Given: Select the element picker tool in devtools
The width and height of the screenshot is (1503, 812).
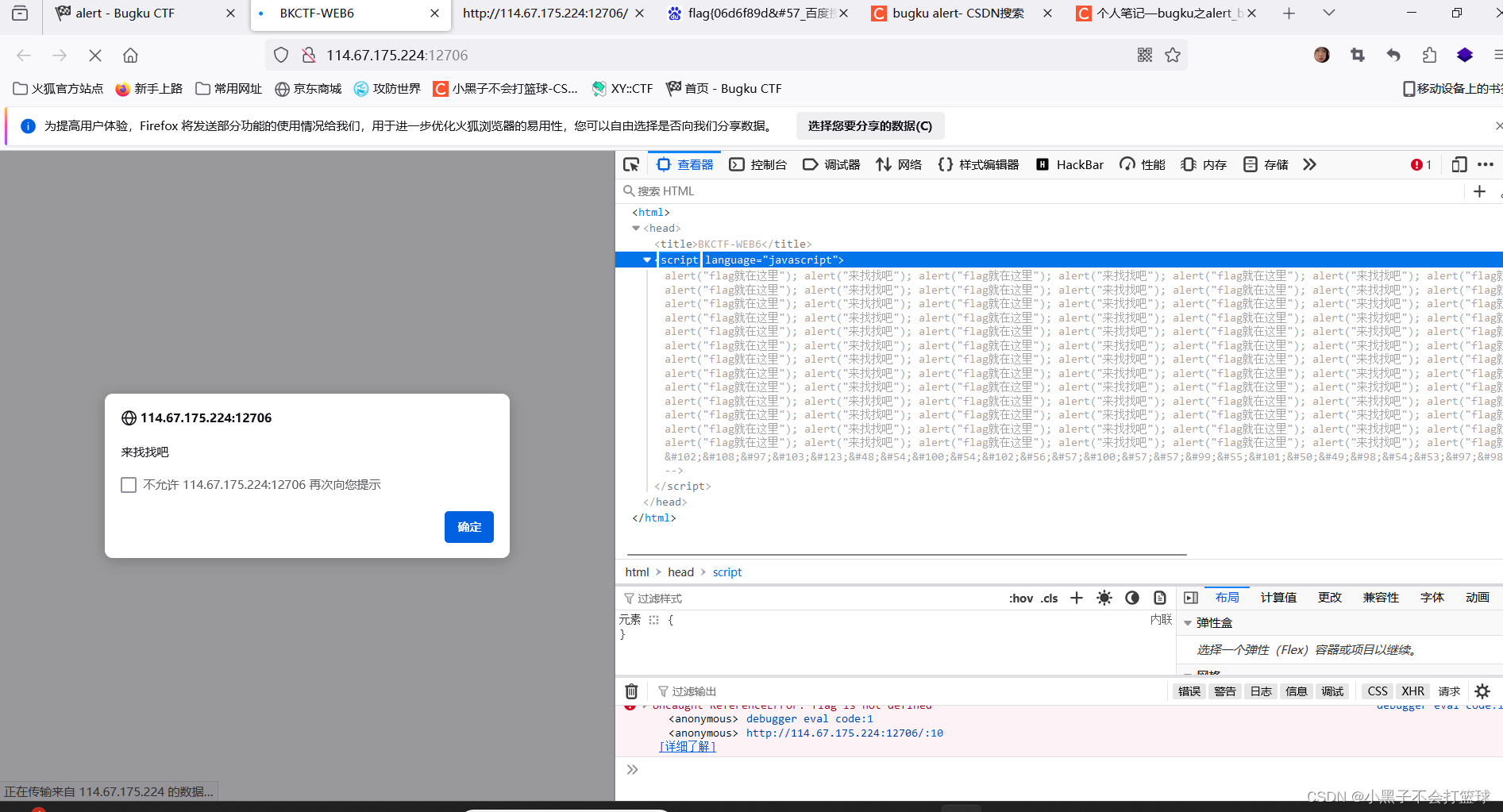Looking at the screenshot, I should [631, 164].
